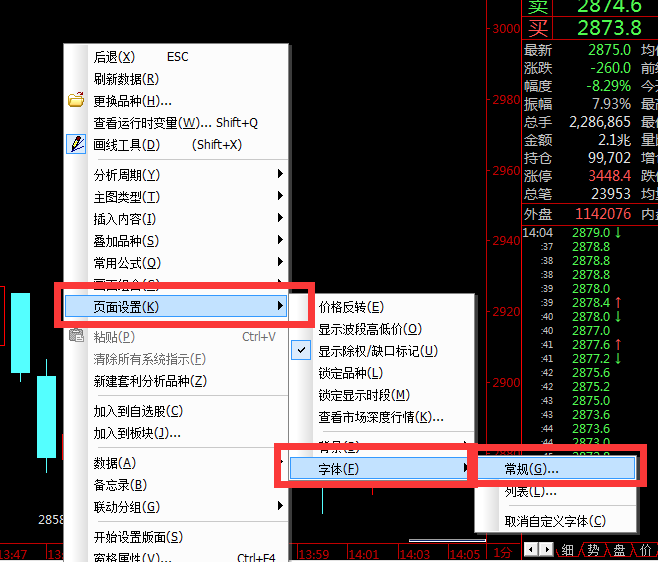The width and height of the screenshot is (658, 562).
Task: Click the 2878.4 tick with up arrow
Action: [591, 302]
